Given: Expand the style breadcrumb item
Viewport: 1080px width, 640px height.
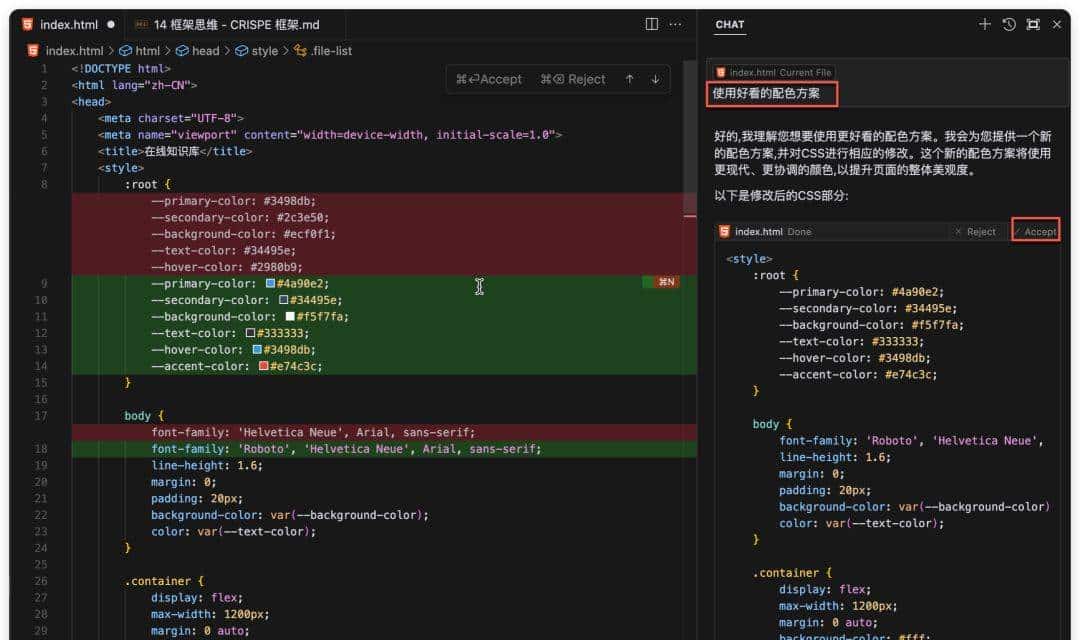Looking at the screenshot, I should [x=264, y=51].
